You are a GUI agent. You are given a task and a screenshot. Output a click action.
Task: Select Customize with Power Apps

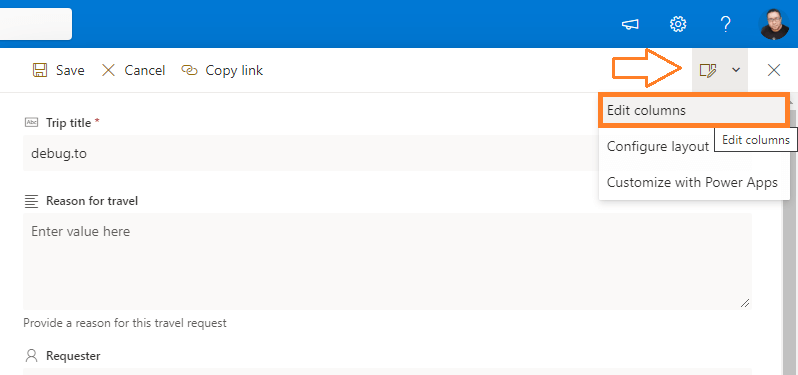(x=694, y=182)
